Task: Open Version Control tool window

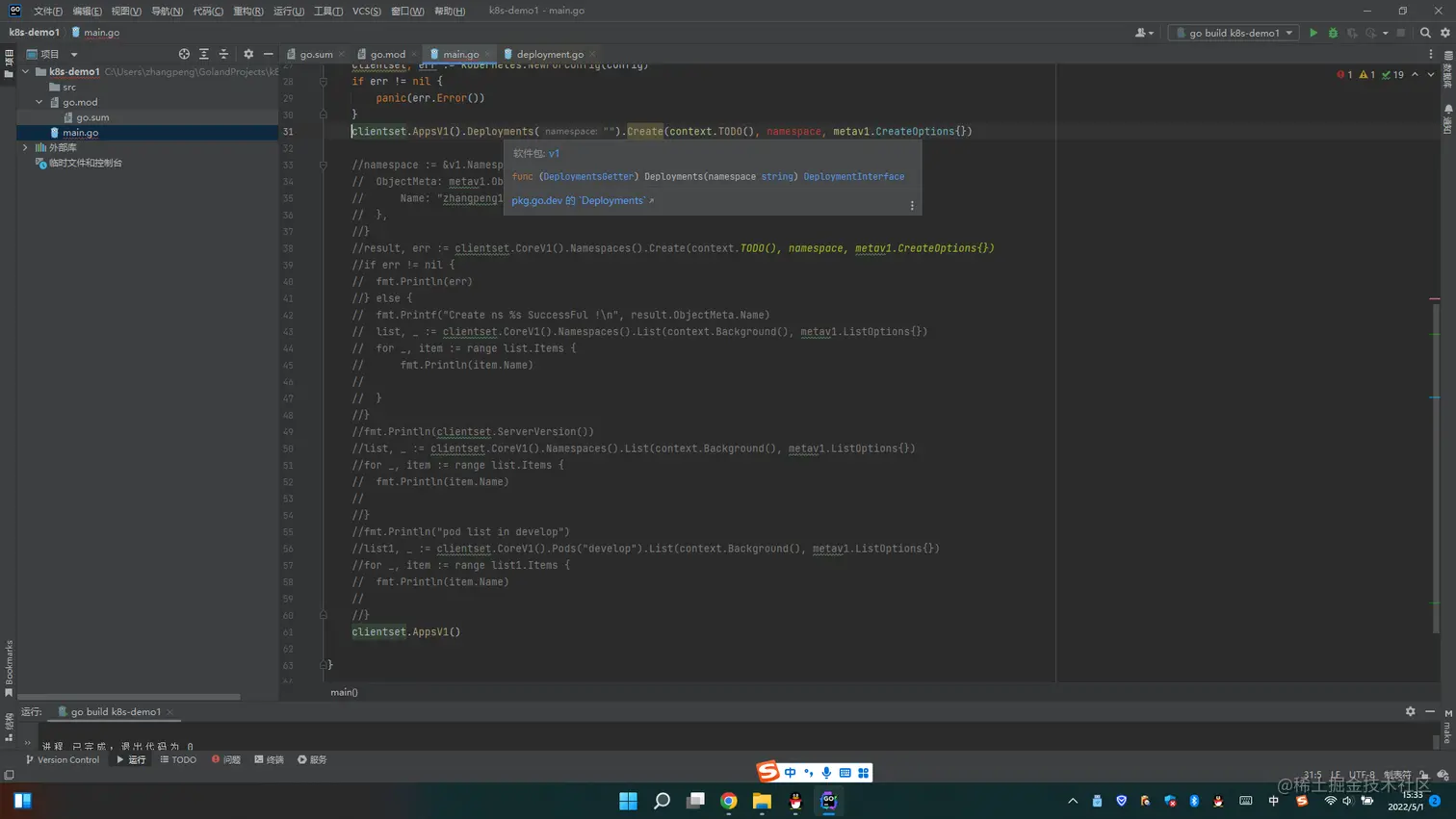Action: coord(63,759)
